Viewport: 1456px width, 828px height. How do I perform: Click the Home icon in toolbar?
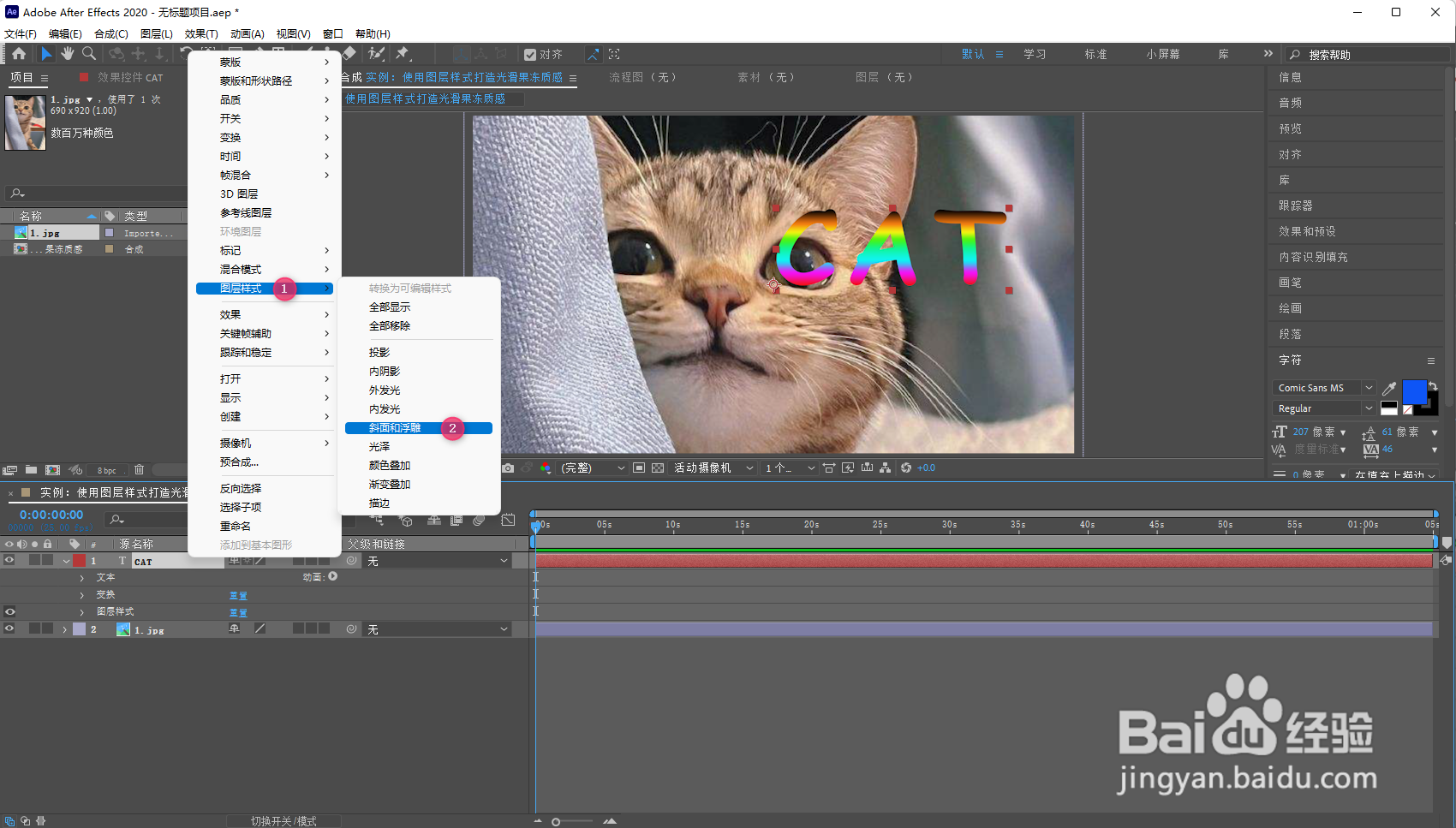click(19, 54)
